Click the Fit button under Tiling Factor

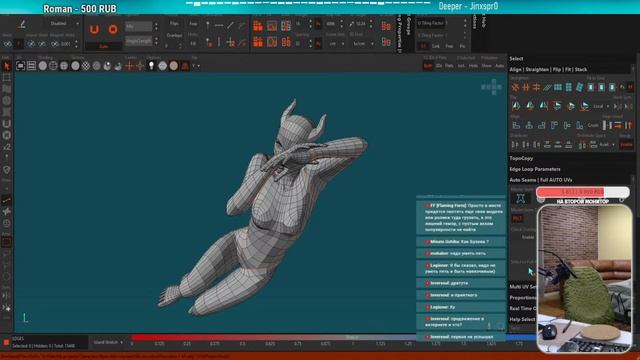point(462,46)
